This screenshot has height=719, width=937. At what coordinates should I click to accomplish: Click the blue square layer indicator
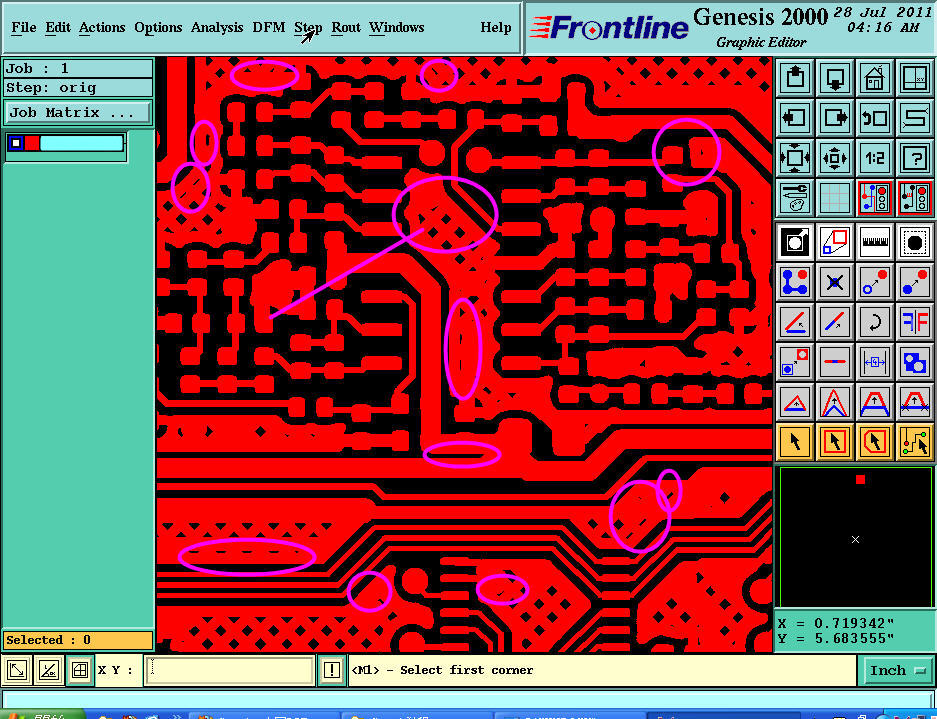pos(16,143)
